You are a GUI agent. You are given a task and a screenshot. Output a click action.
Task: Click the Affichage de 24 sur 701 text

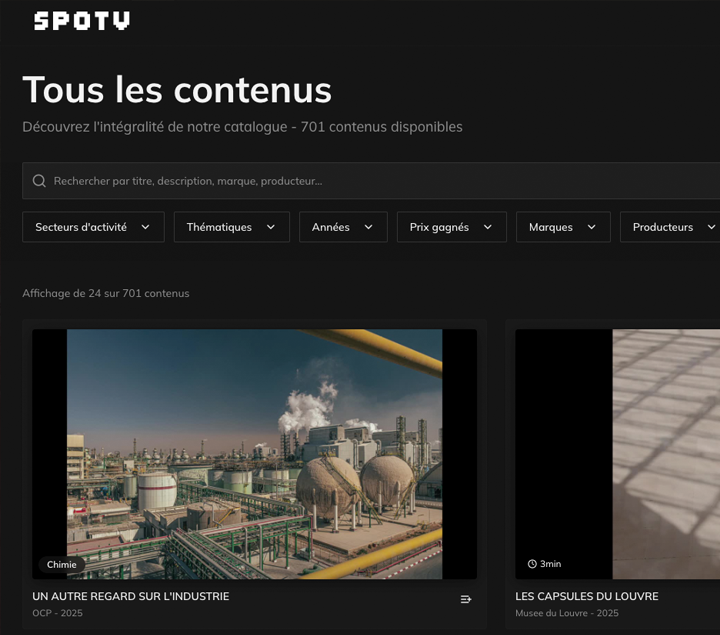[106, 293]
